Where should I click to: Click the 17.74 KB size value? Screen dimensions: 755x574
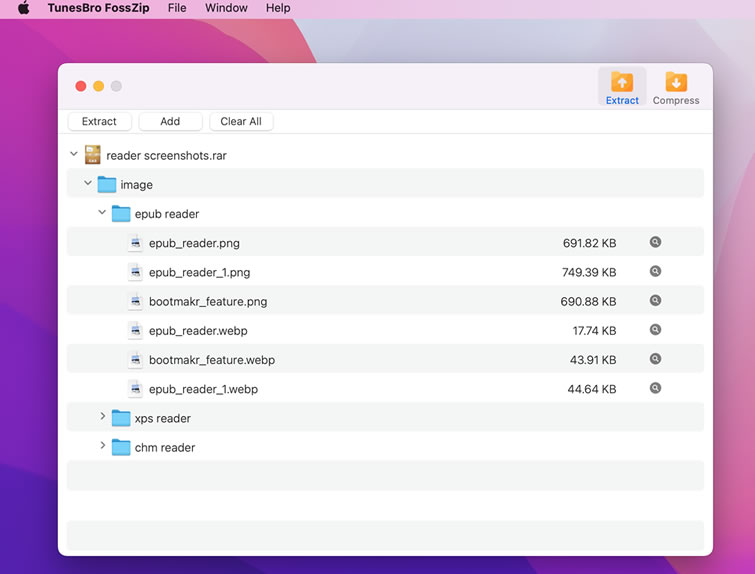click(594, 331)
